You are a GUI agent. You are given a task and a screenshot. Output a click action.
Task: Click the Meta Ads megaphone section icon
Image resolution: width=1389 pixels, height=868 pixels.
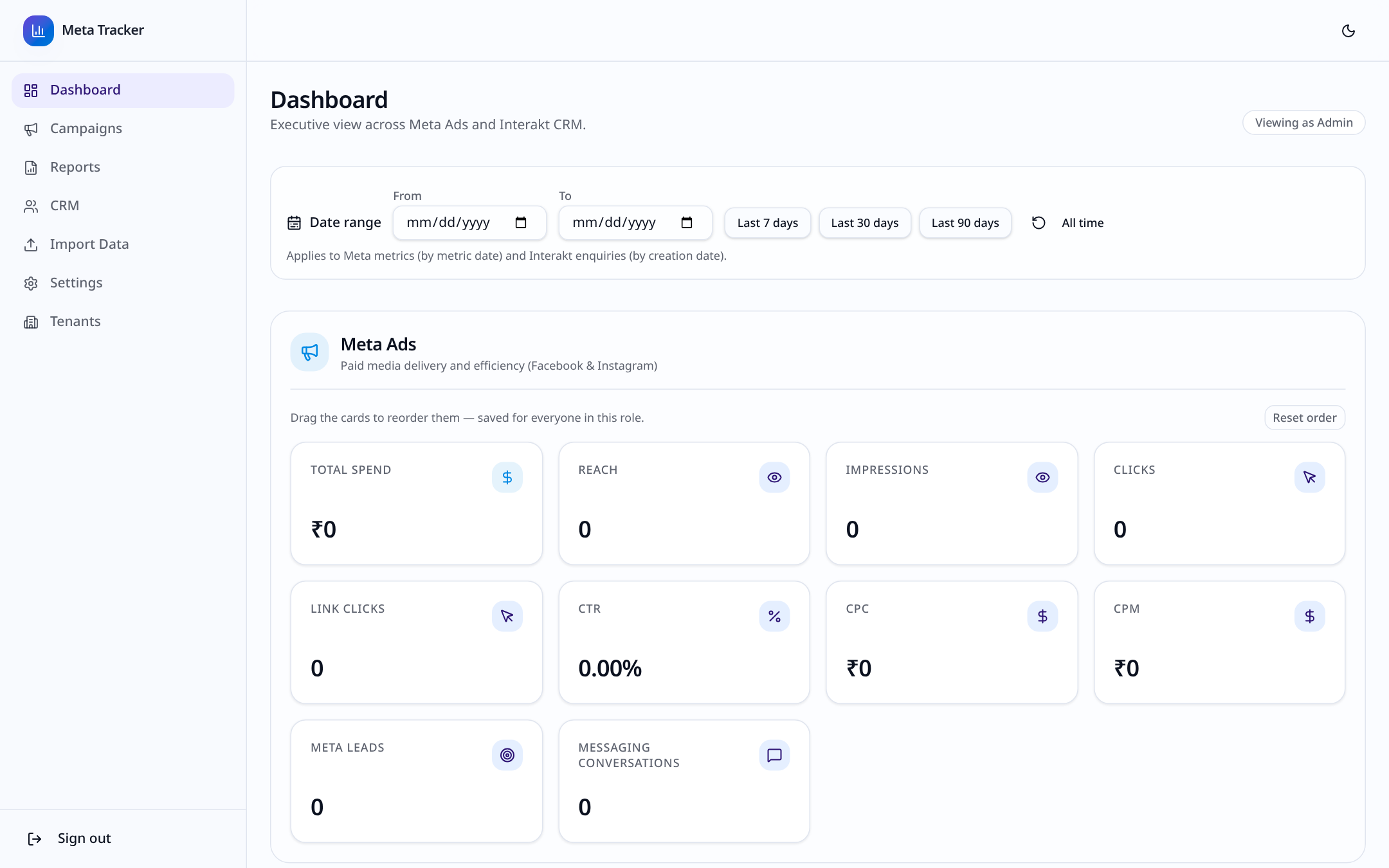[309, 352]
